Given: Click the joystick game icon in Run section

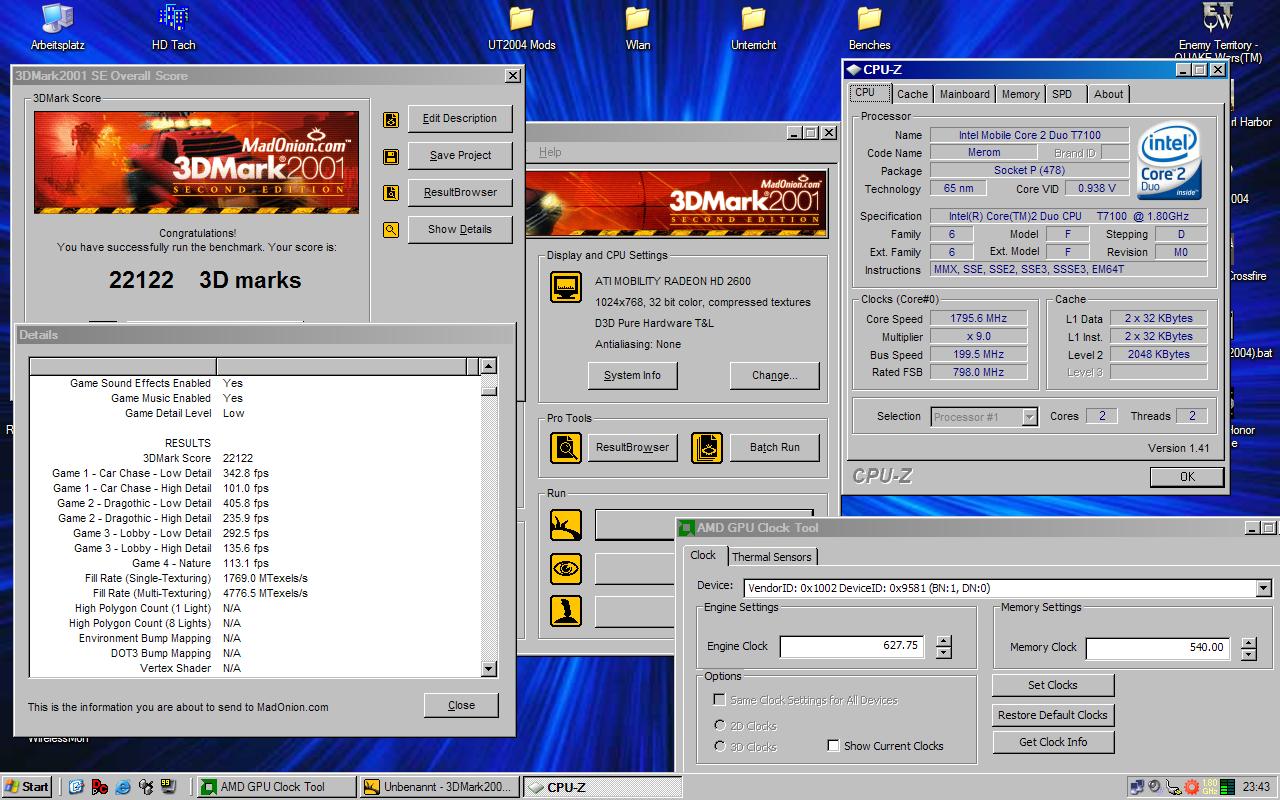Looking at the screenshot, I should click(566, 611).
